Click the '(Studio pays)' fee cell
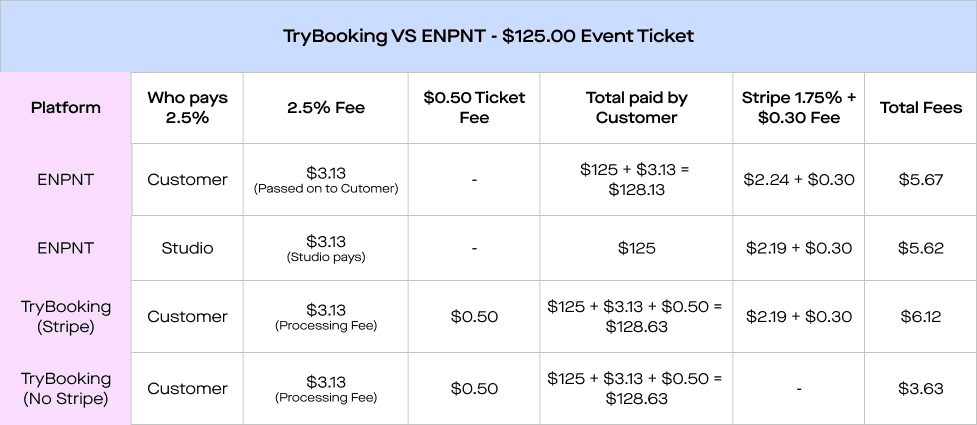The width and height of the screenshot is (977, 425). 326,257
